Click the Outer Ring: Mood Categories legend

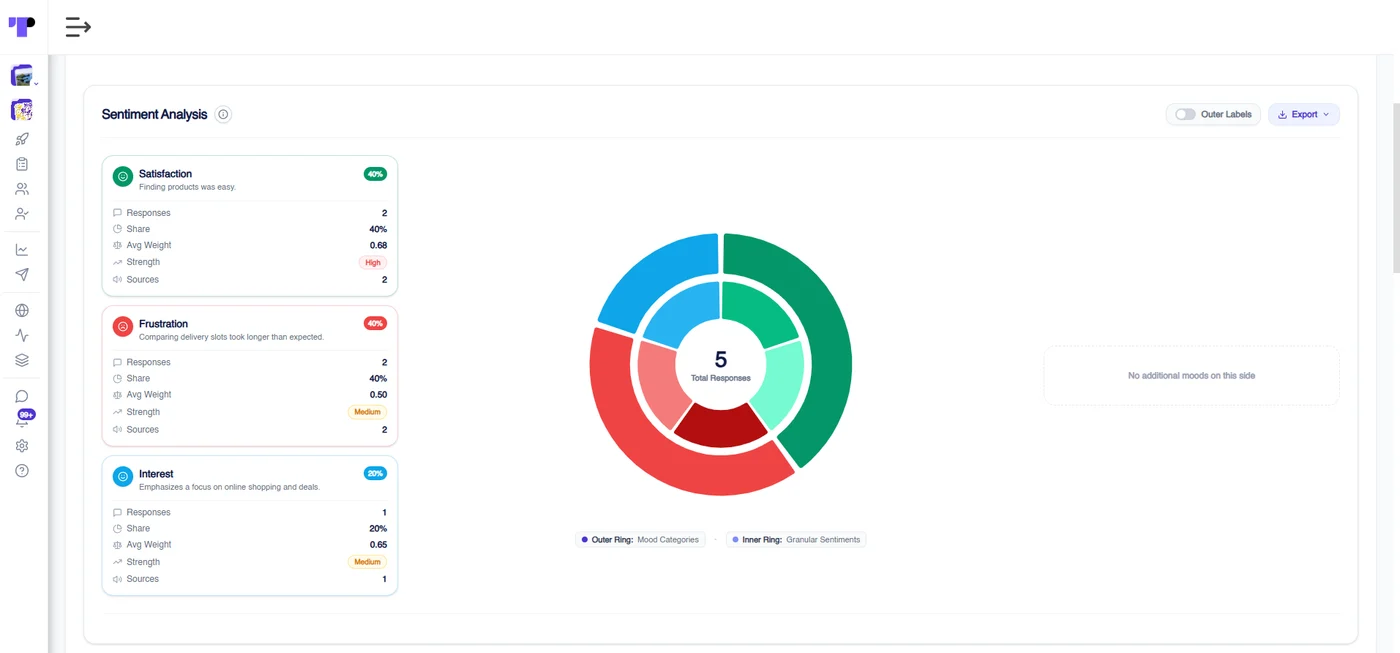[x=640, y=539]
